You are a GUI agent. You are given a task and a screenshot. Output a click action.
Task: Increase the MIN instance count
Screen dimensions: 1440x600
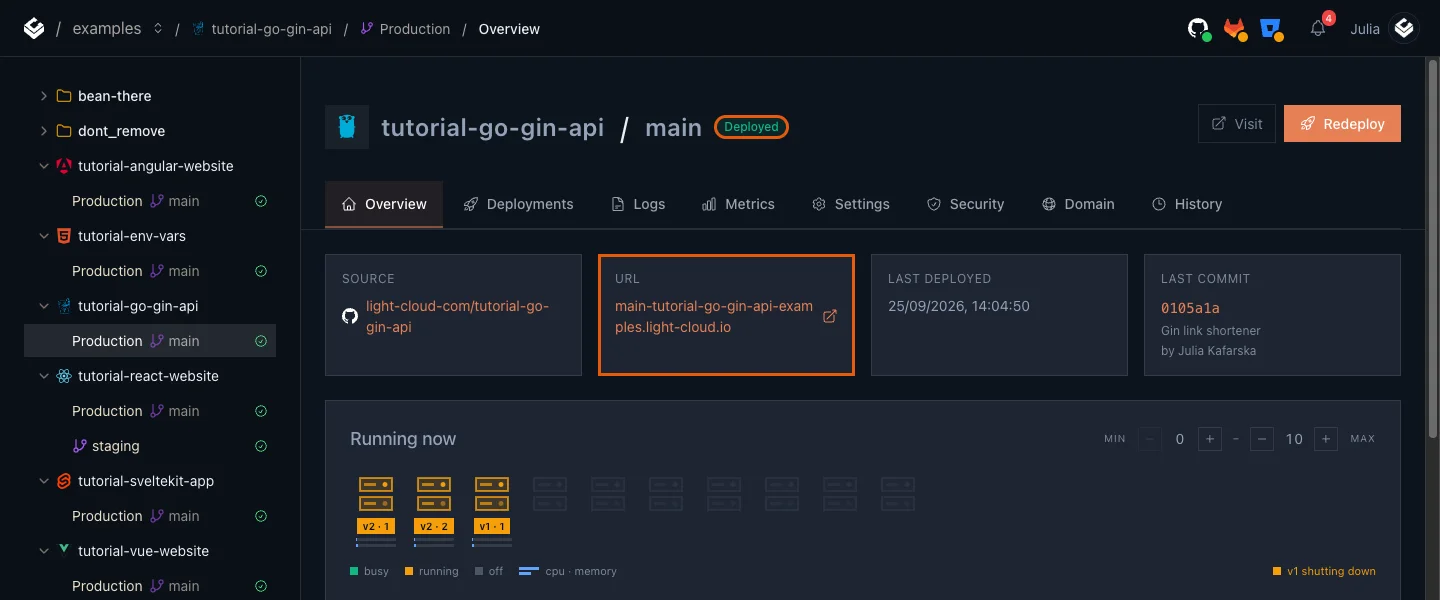(x=1209, y=439)
